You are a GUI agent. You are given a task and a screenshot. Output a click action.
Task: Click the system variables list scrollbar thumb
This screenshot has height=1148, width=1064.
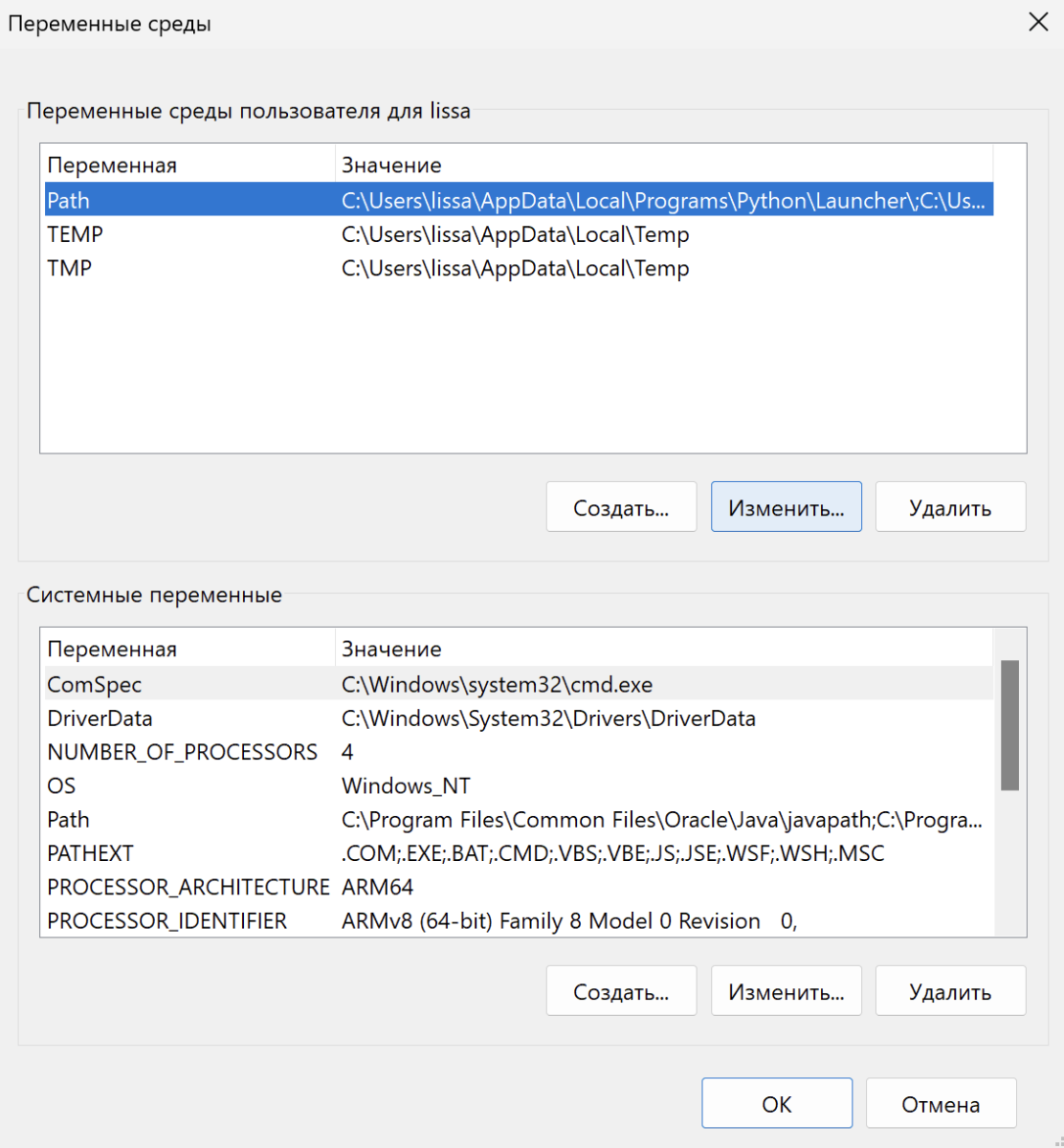[x=1009, y=725]
